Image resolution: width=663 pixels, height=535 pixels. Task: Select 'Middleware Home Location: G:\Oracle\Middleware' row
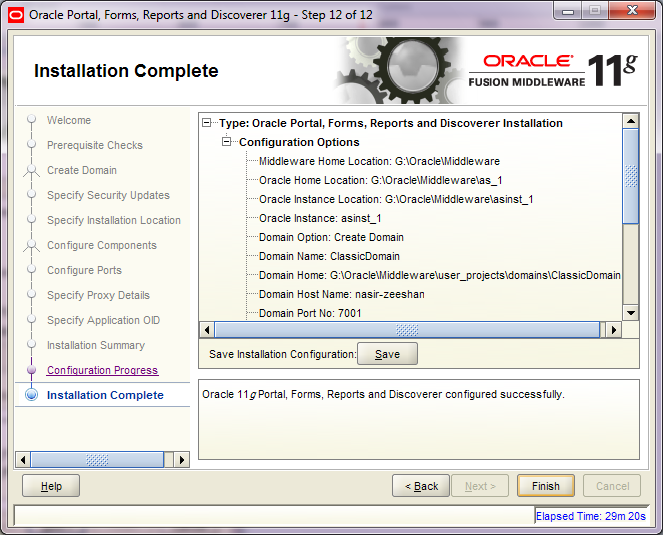click(379, 161)
